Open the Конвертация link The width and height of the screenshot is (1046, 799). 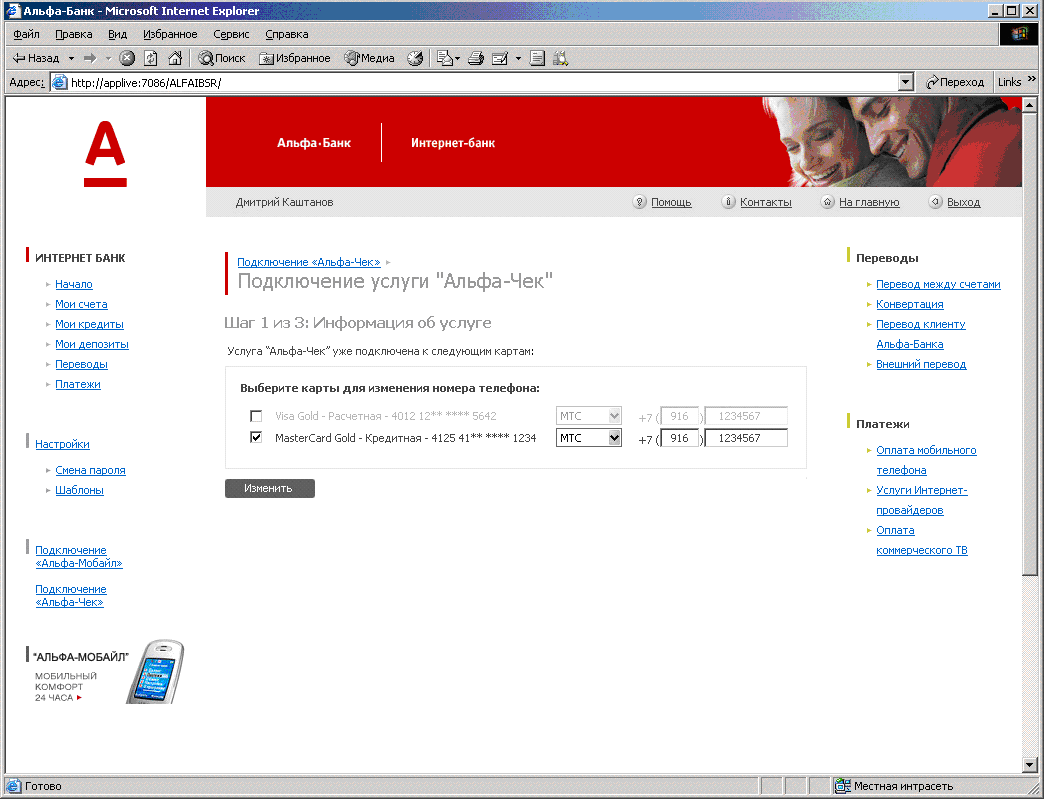pyautogui.click(x=910, y=304)
